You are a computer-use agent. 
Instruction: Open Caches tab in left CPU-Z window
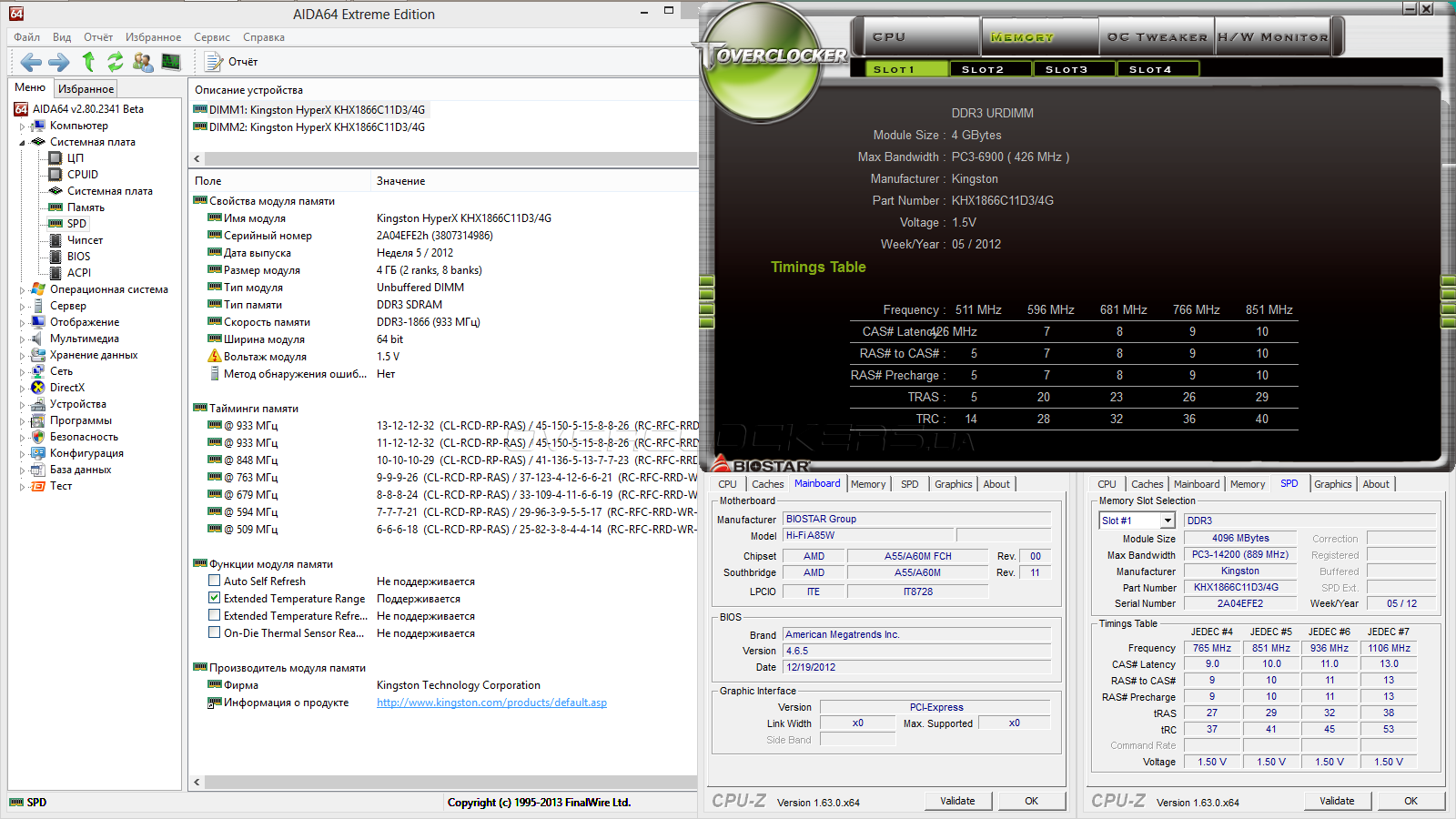point(767,484)
